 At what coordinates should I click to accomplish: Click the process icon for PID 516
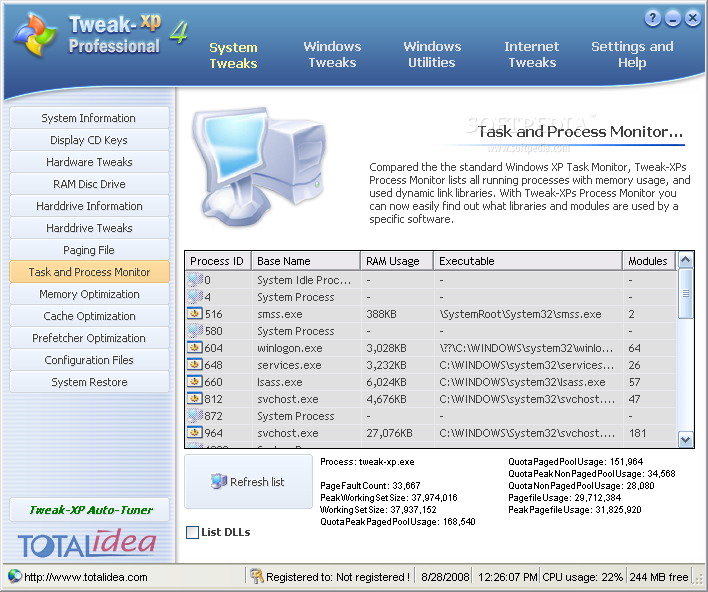tap(195, 313)
